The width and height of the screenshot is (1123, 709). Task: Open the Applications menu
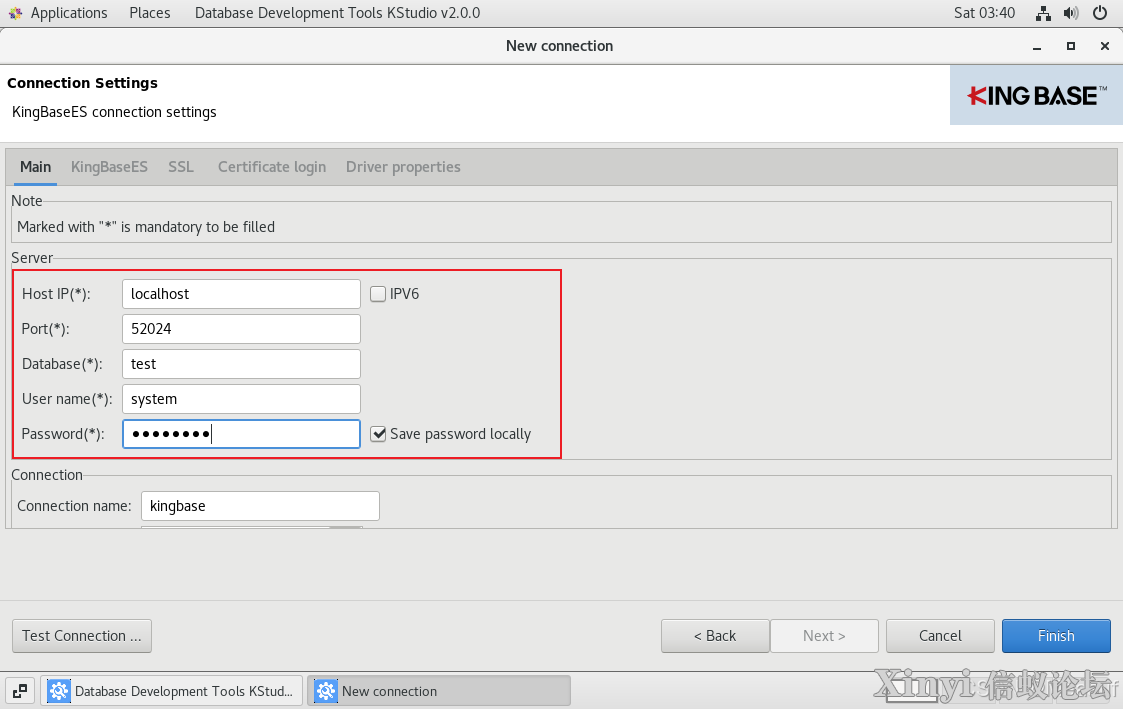(69, 13)
